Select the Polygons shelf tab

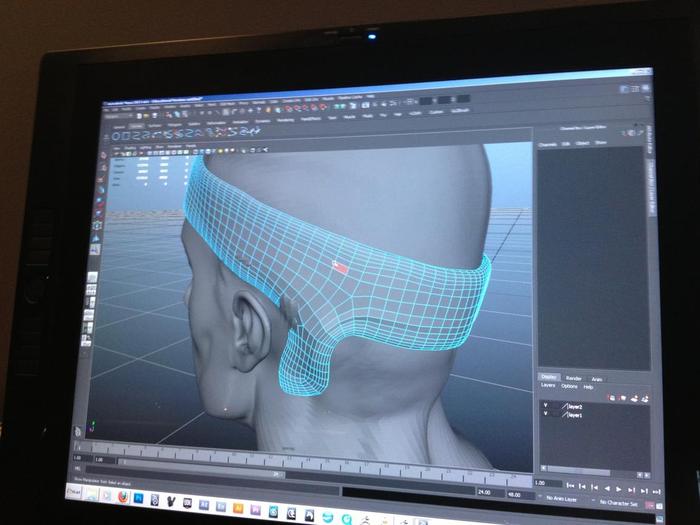[x=175, y=125]
